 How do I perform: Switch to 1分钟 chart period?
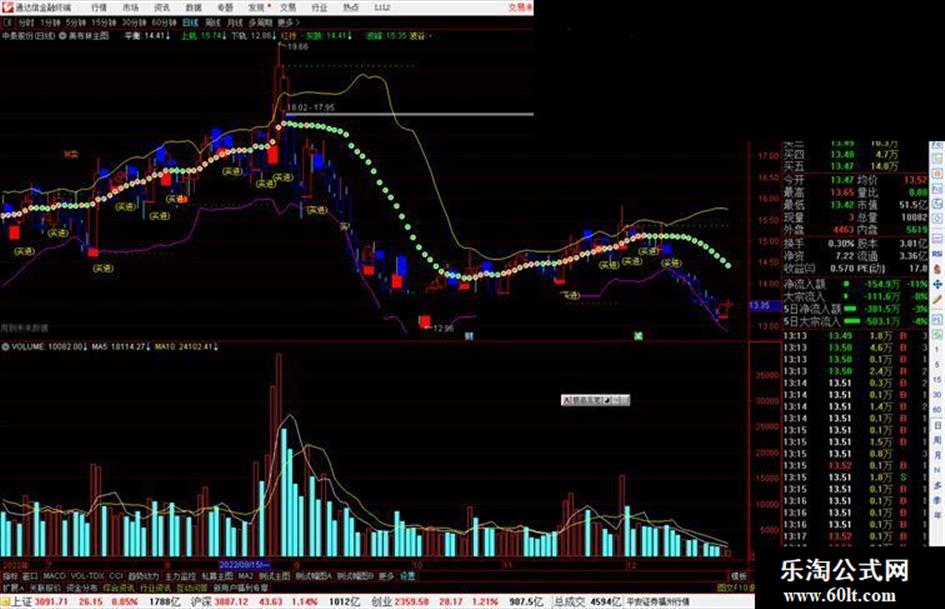[50, 22]
